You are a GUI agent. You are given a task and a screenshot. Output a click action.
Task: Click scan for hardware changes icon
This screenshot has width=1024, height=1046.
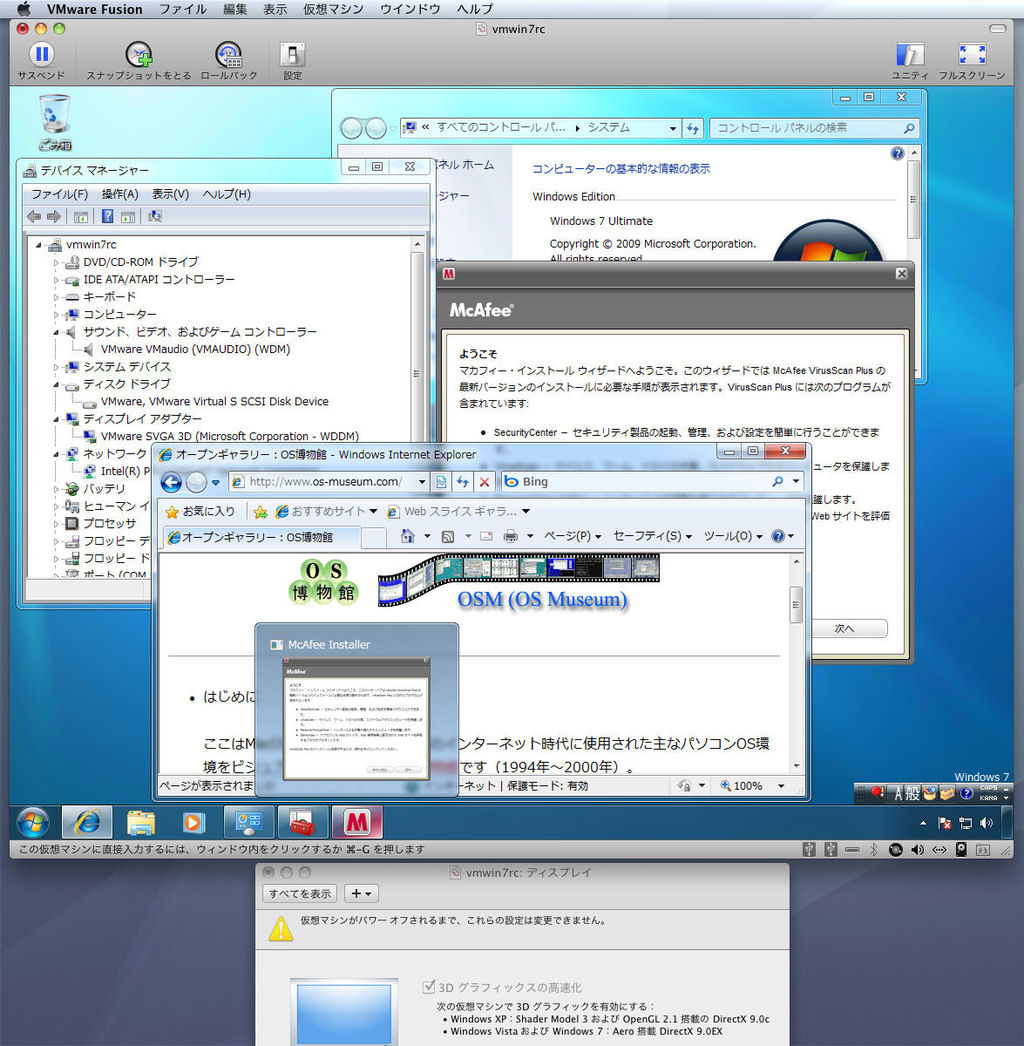point(155,216)
